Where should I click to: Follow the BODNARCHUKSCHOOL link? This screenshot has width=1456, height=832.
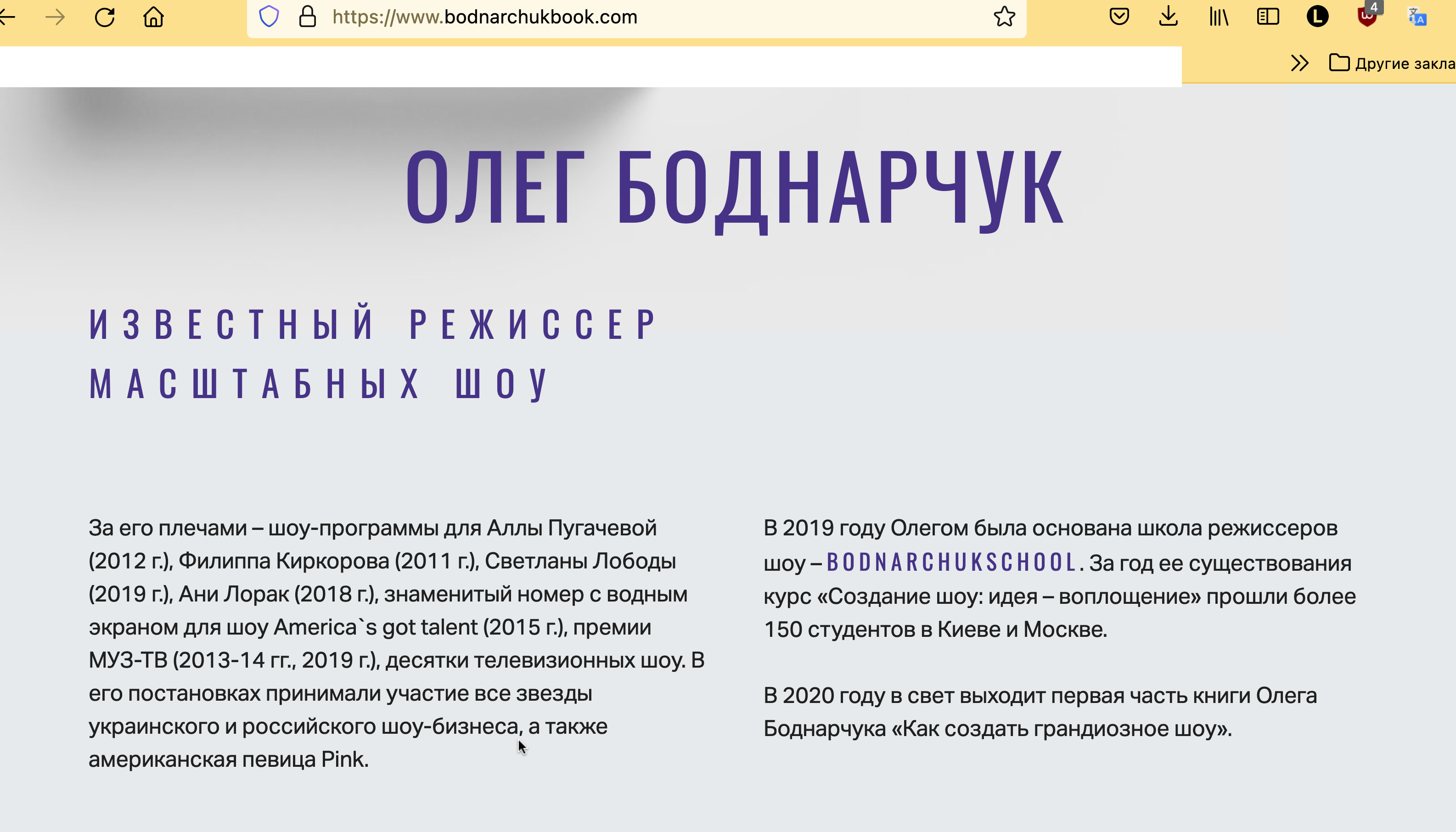pos(951,562)
